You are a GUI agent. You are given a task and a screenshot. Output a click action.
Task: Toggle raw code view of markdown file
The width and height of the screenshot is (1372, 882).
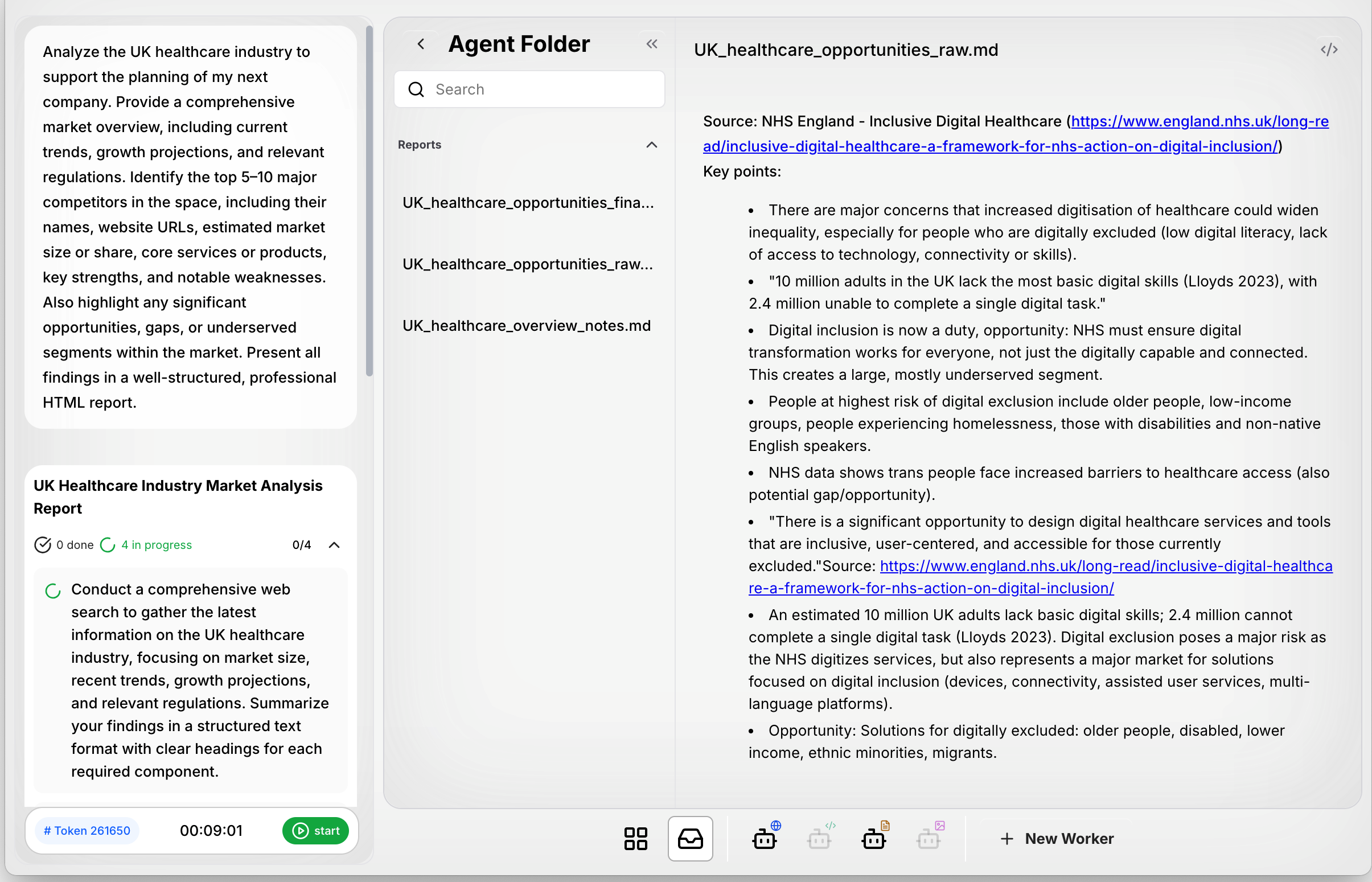click(x=1329, y=50)
